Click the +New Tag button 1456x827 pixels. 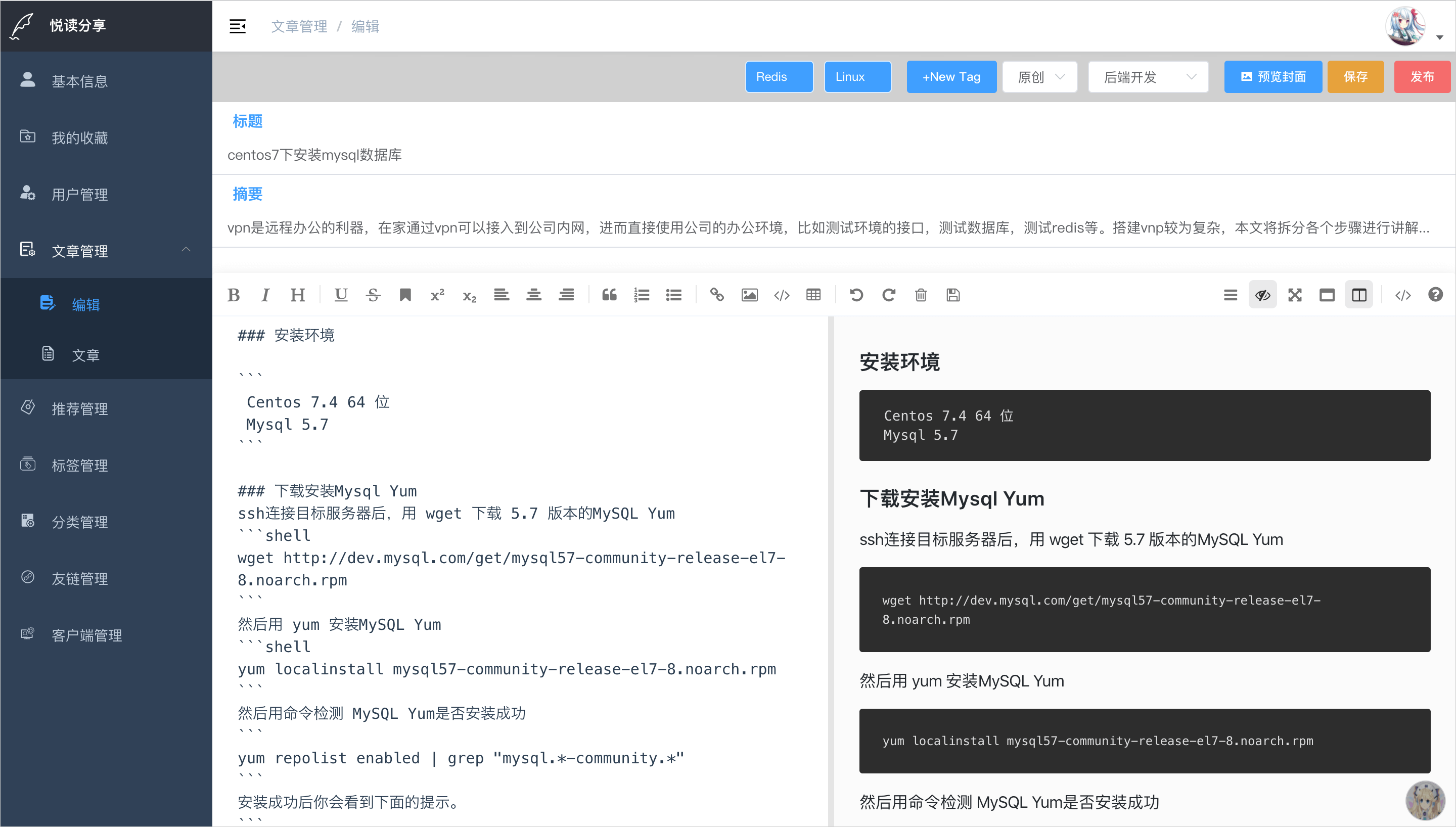951,77
